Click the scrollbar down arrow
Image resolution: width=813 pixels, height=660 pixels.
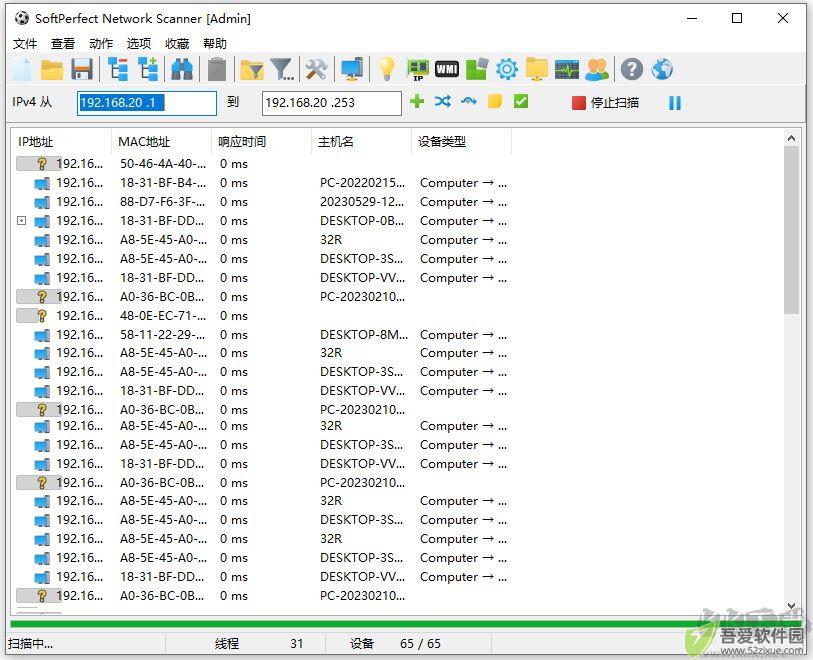pyautogui.click(x=791, y=605)
